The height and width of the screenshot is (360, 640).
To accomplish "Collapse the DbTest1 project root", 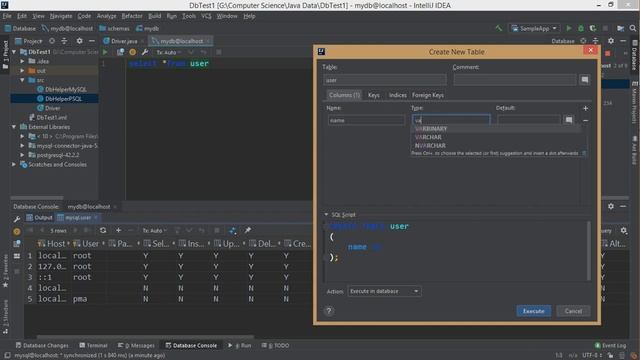I will click(14, 52).
